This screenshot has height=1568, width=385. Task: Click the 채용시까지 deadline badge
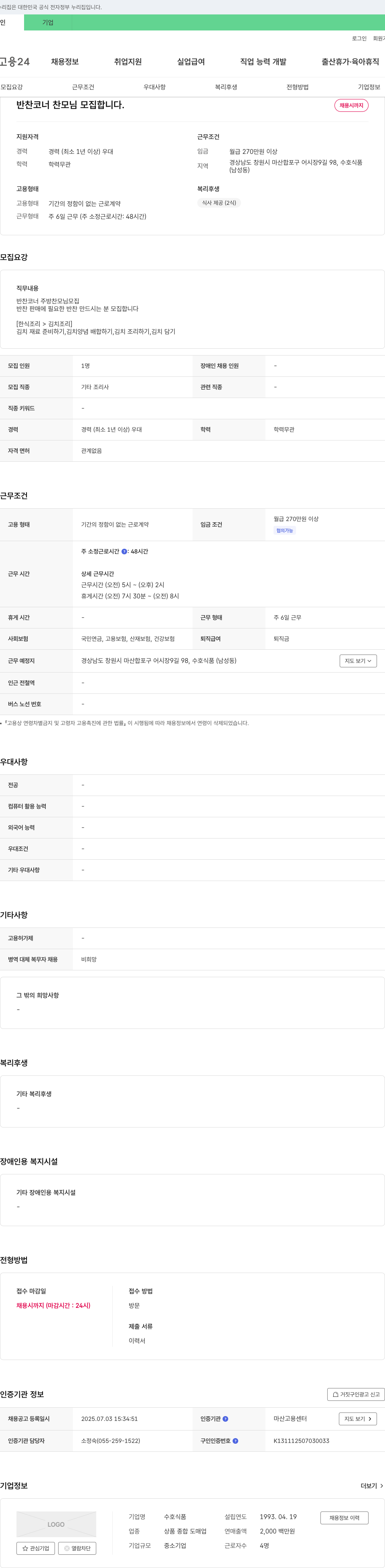[x=351, y=105]
